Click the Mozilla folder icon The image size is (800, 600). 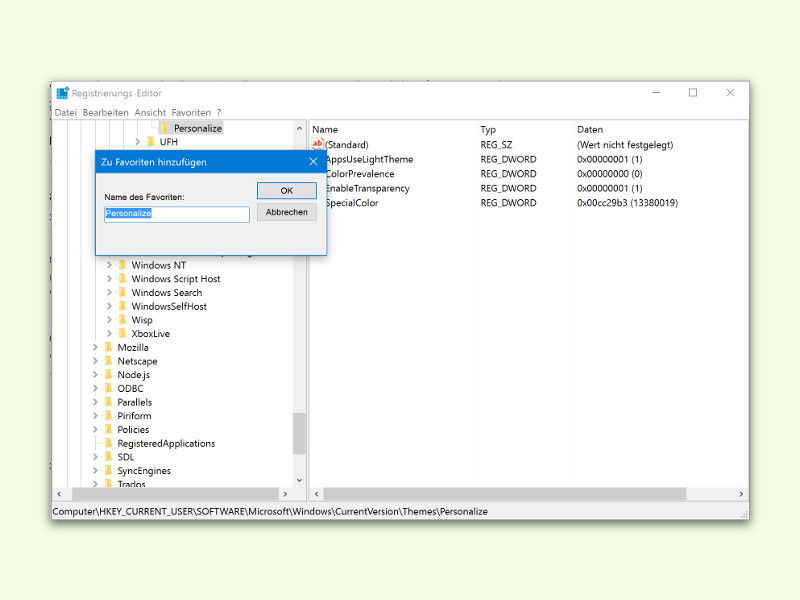[x=108, y=347]
